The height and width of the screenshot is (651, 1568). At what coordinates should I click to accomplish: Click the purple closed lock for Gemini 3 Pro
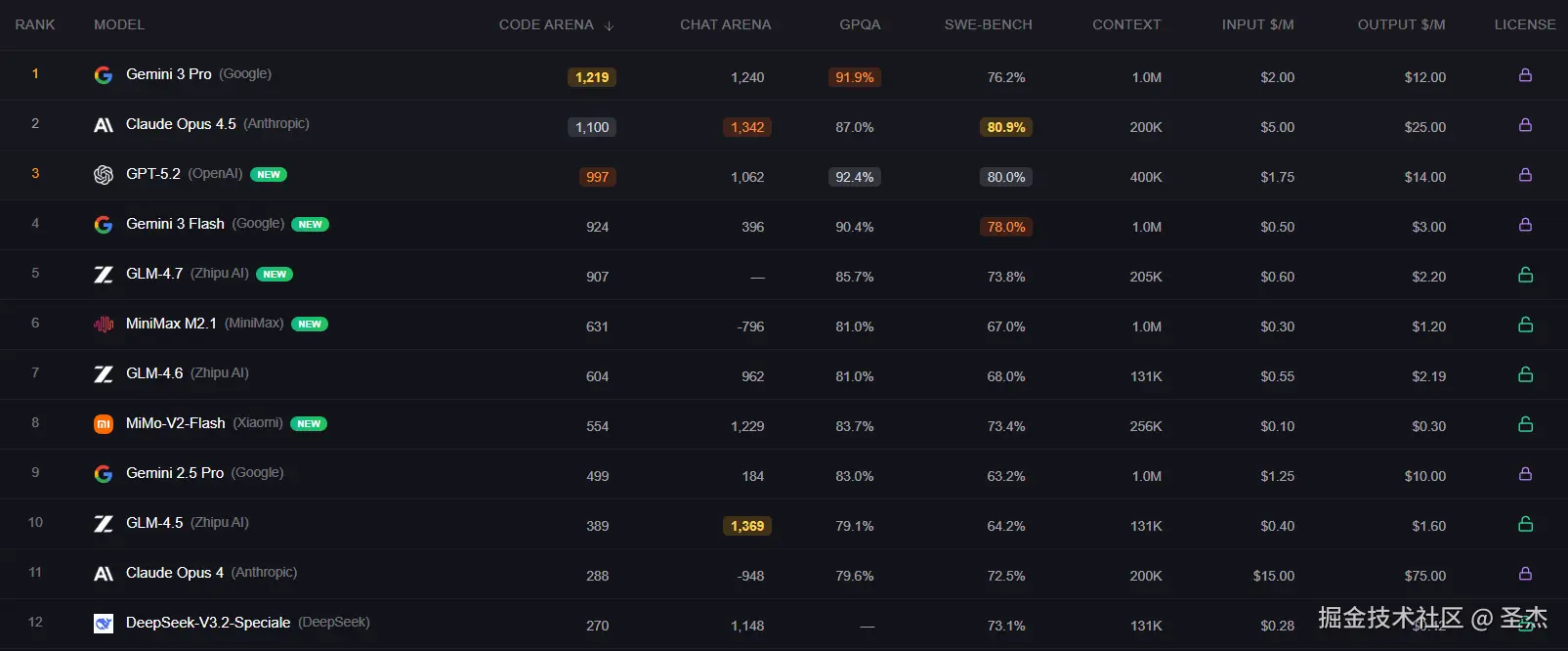pyautogui.click(x=1525, y=75)
